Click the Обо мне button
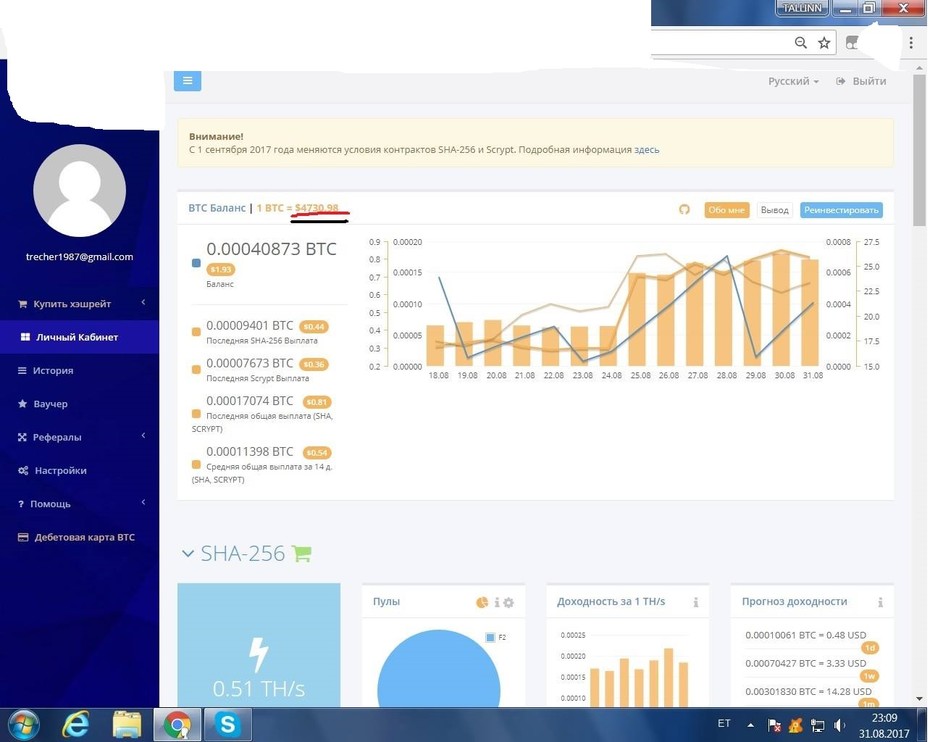Image resolution: width=930 pixels, height=742 pixels. pos(727,210)
